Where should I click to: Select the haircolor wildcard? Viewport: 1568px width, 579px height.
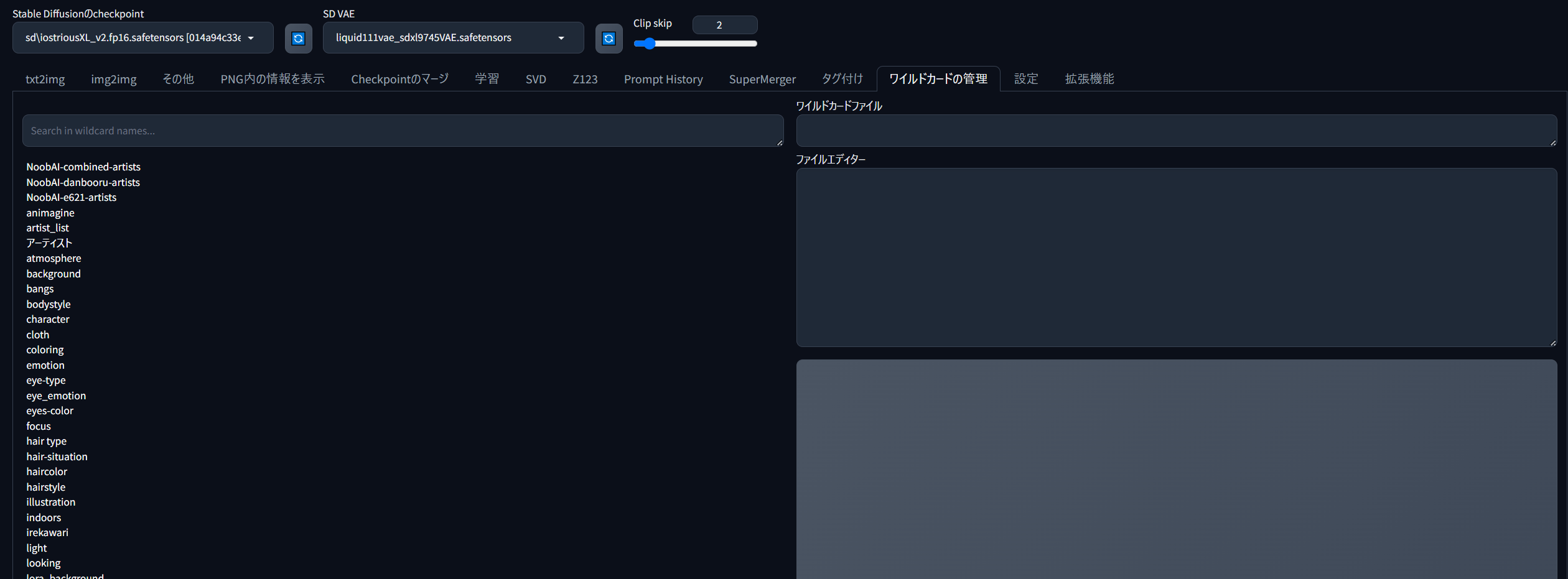tap(47, 471)
